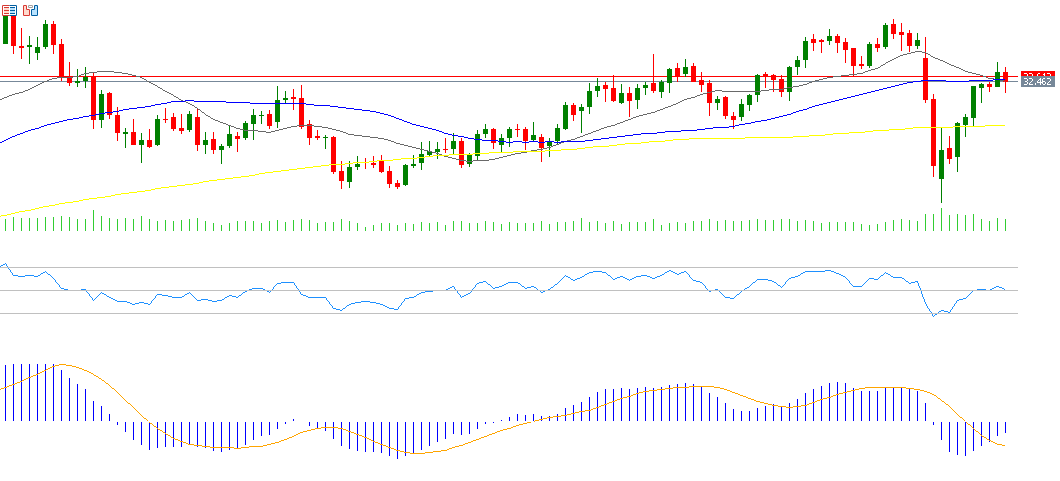1060x481 pixels.
Task: Click the red-blue one-click trading panel icon
Action: tap(9, 10)
